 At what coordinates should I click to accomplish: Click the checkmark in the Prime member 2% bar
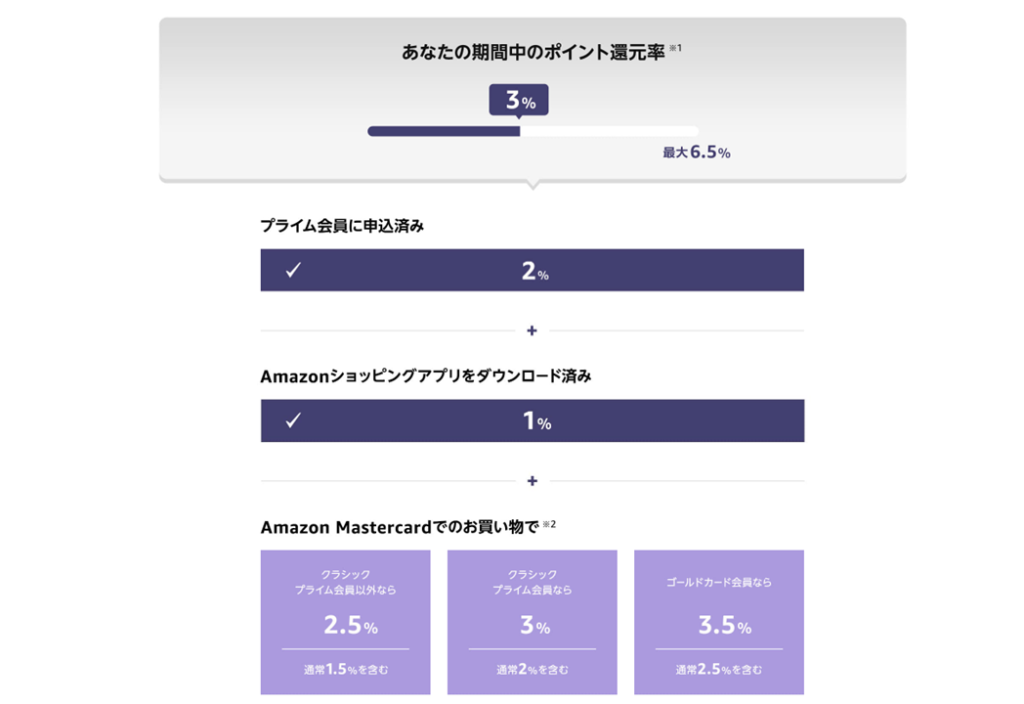tap(293, 270)
